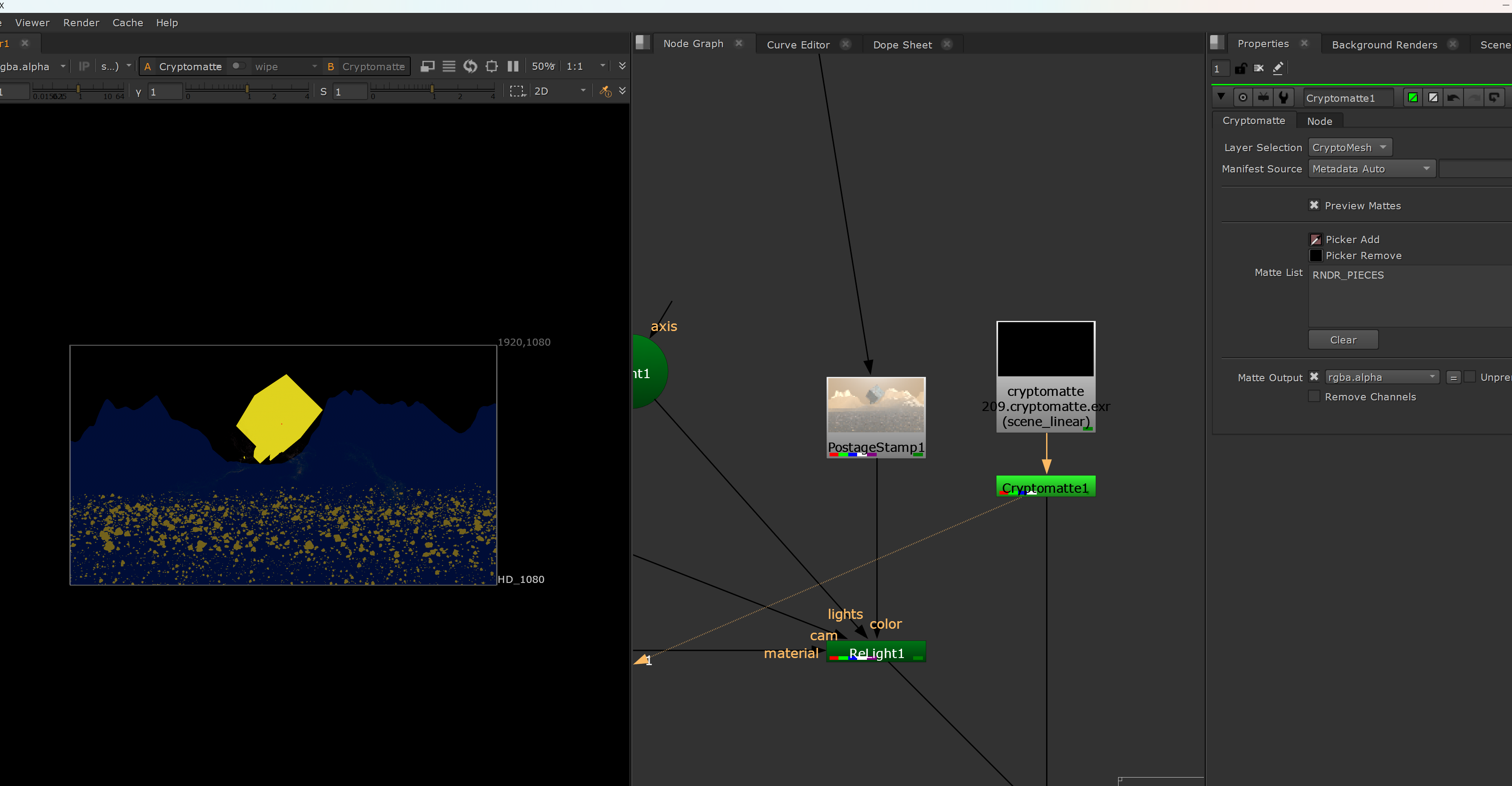The height and width of the screenshot is (786, 1512).
Task: Toggle the Matte Output enable checkbox
Action: [1314, 377]
